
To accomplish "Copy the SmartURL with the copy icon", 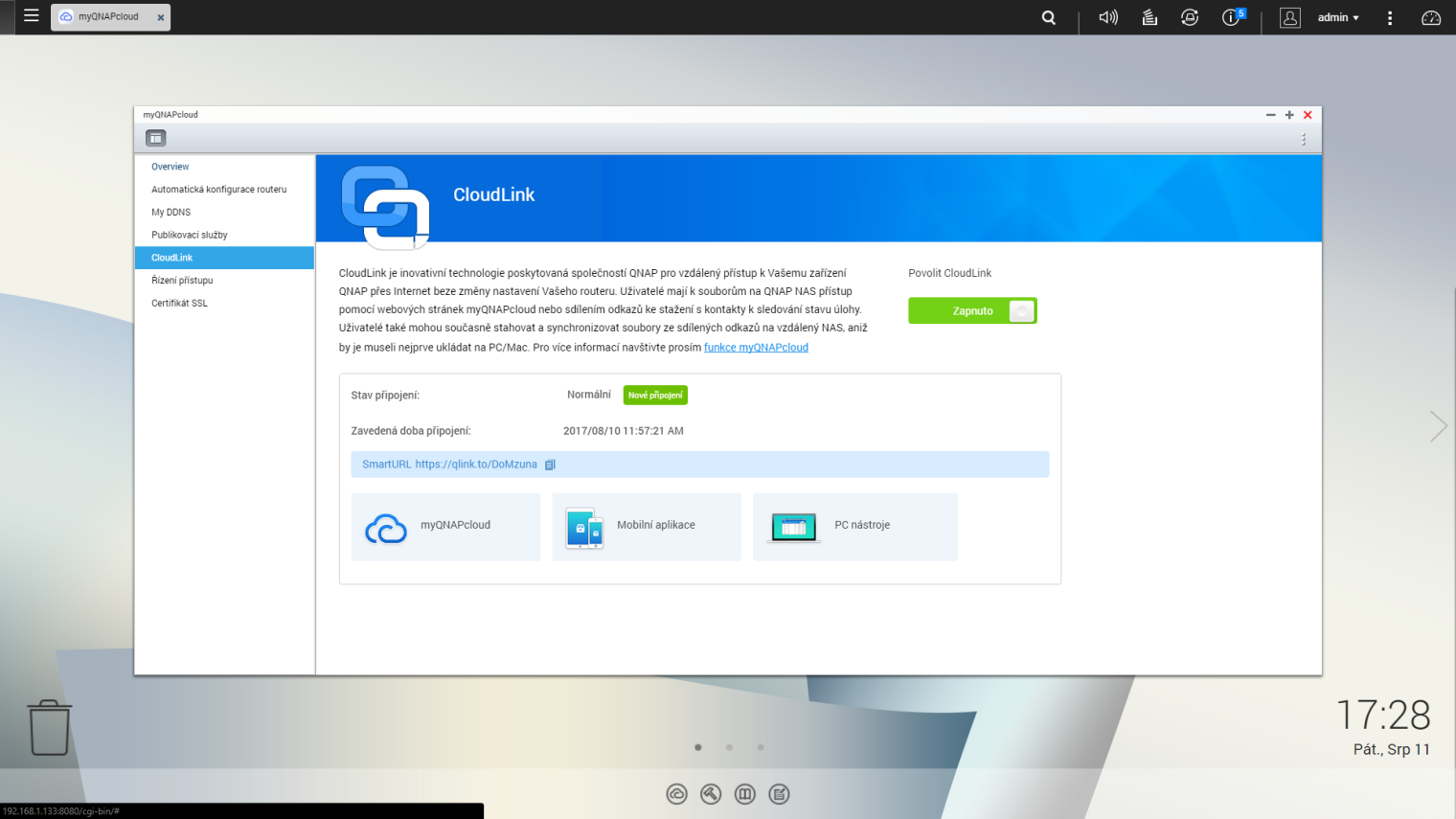I will [550, 465].
